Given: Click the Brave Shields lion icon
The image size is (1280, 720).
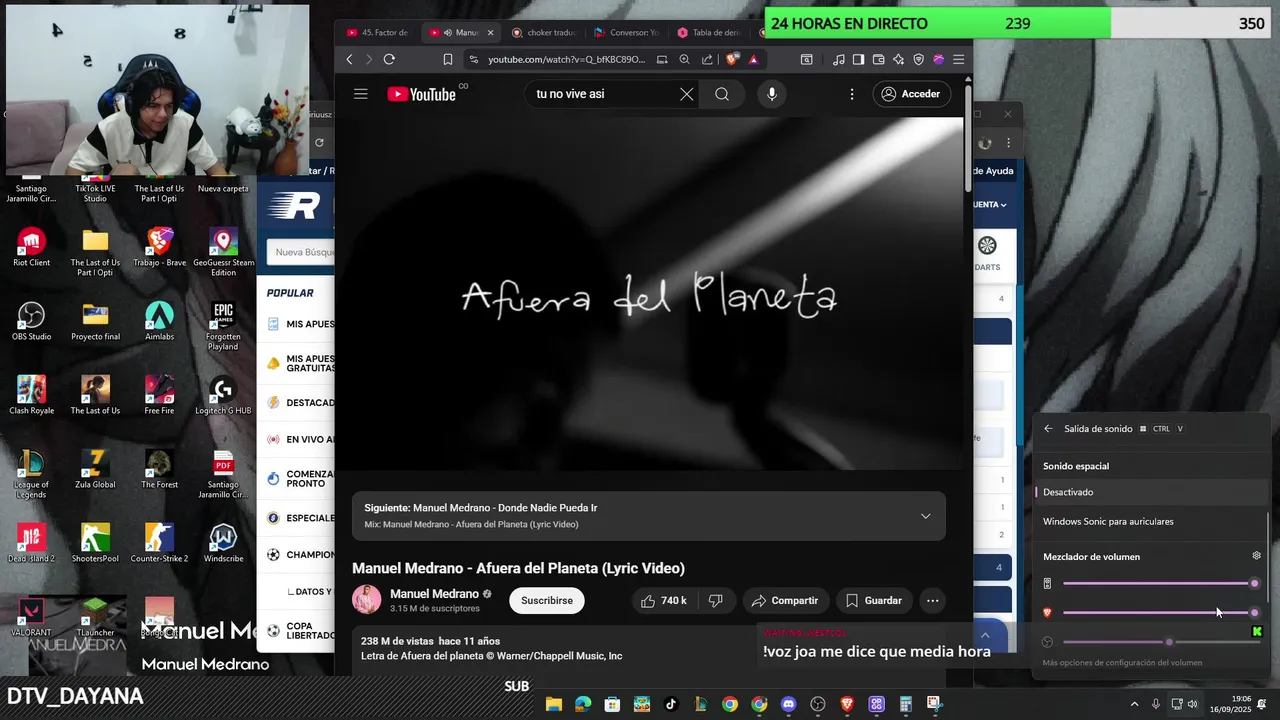Looking at the screenshot, I should click(x=733, y=59).
